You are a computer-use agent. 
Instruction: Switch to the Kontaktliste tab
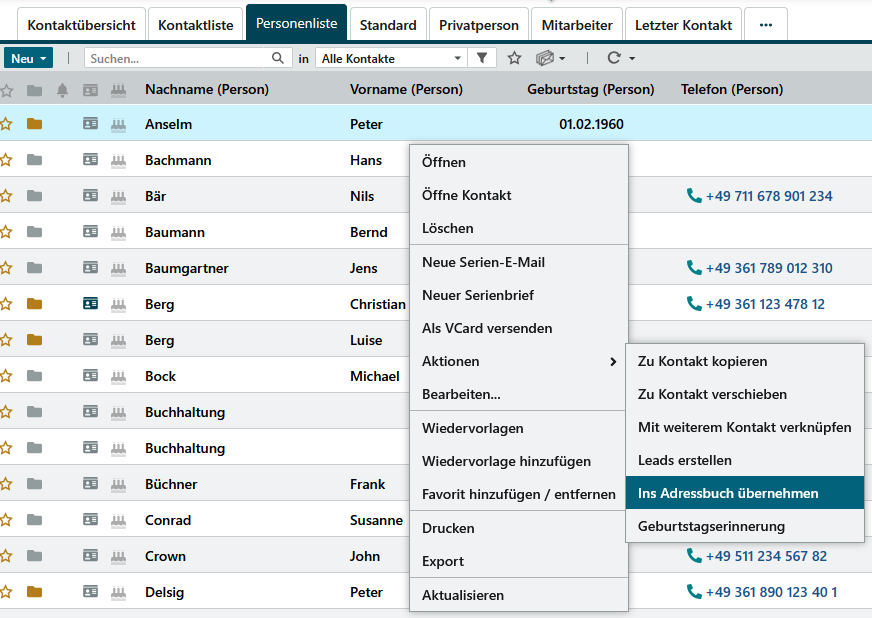(196, 24)
